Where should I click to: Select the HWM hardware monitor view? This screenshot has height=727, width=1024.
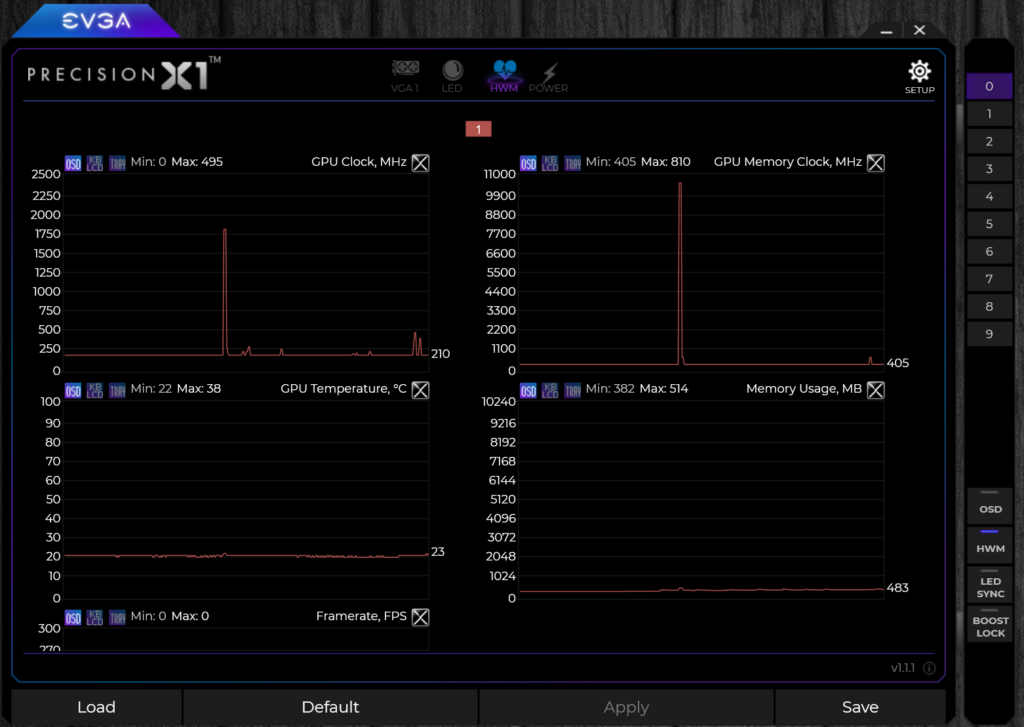[504, 75]
